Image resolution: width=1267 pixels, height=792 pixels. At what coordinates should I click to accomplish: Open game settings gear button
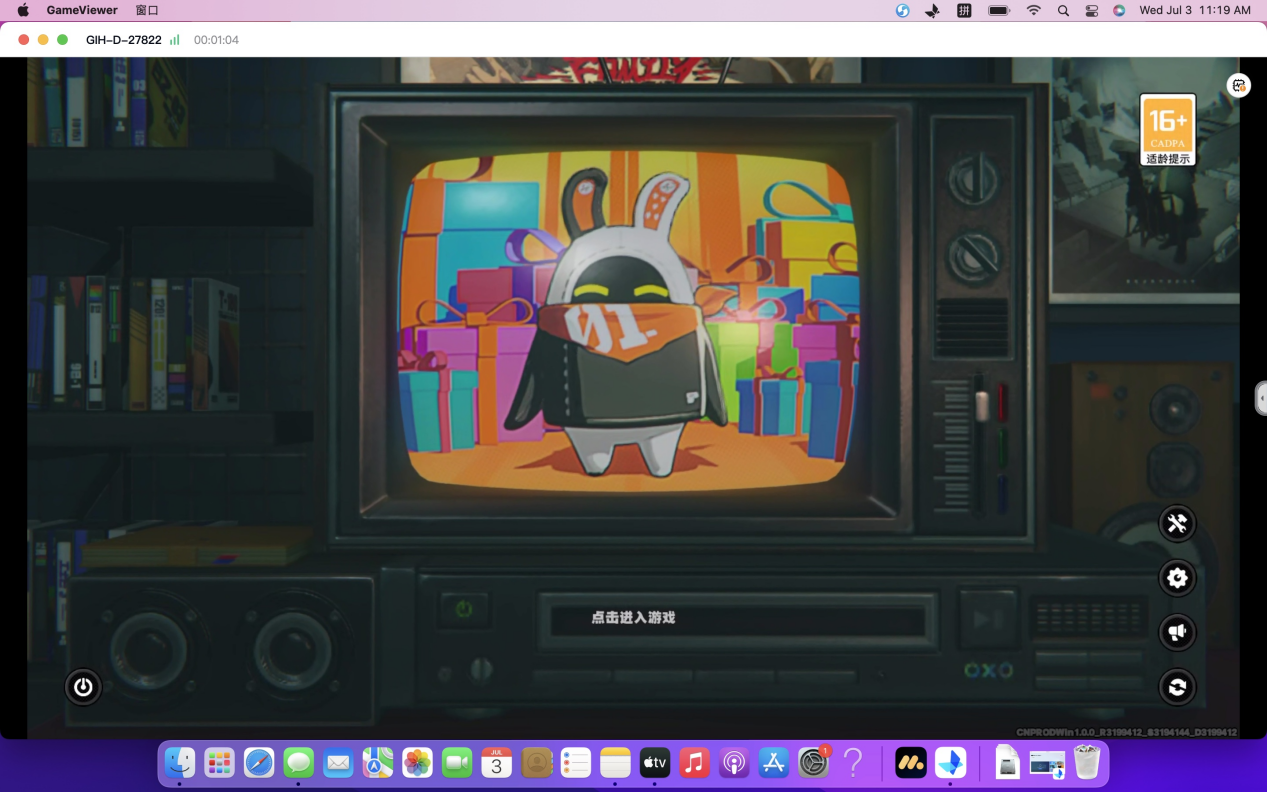1177,578
